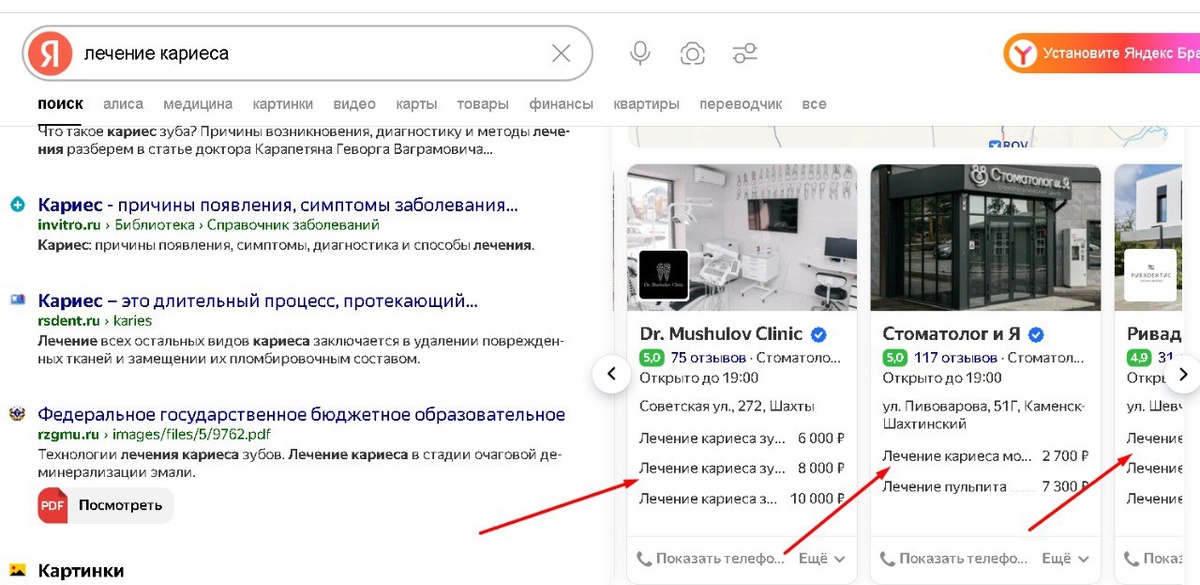Click verified badge next to Стоматолог и Я
Viewport: 1200px width, 585px height.
(x=1036, y=334)
